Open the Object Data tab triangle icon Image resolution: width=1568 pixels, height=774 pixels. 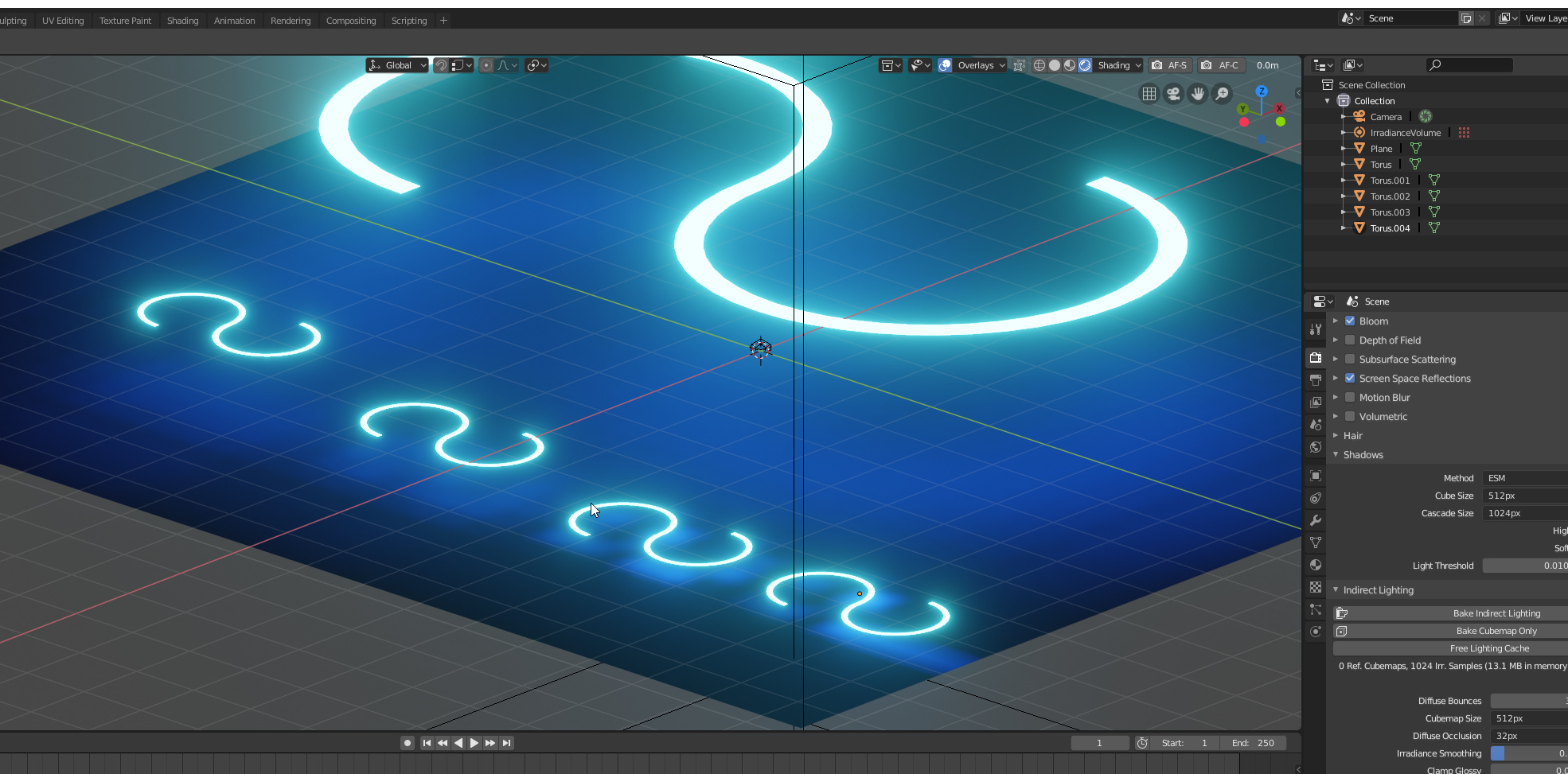(1316, 543)
